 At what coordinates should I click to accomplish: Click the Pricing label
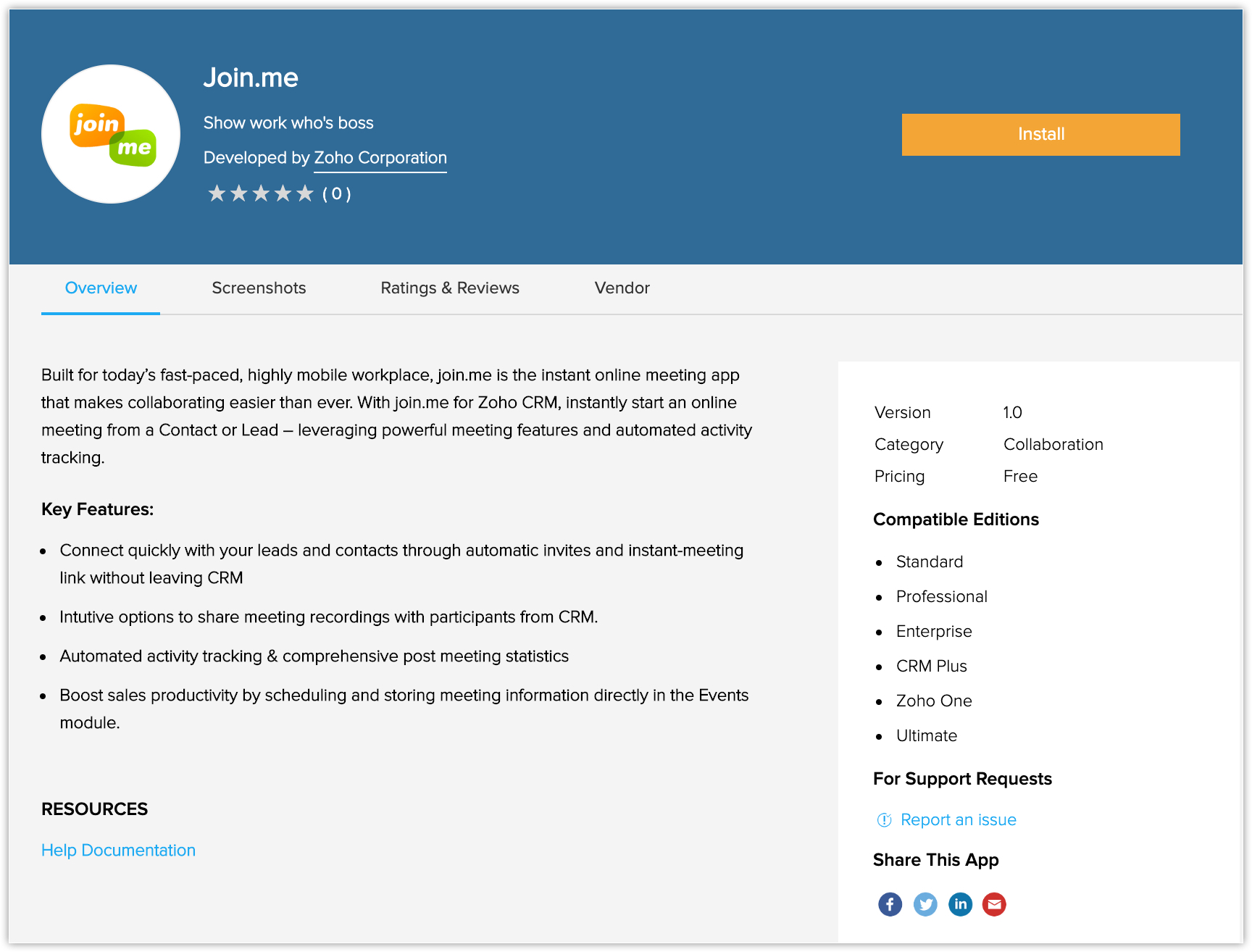click(x=900, y=477)
